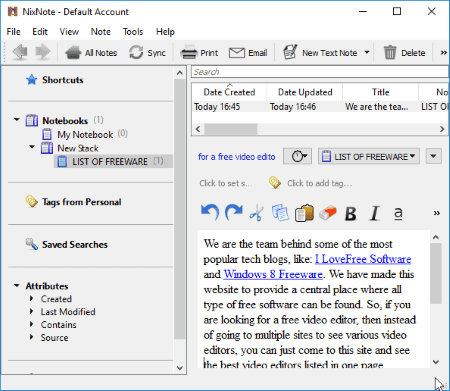The image size is (450, 391).
Task: Click the left panel scroll down arrow
Action: coord(180,368)
